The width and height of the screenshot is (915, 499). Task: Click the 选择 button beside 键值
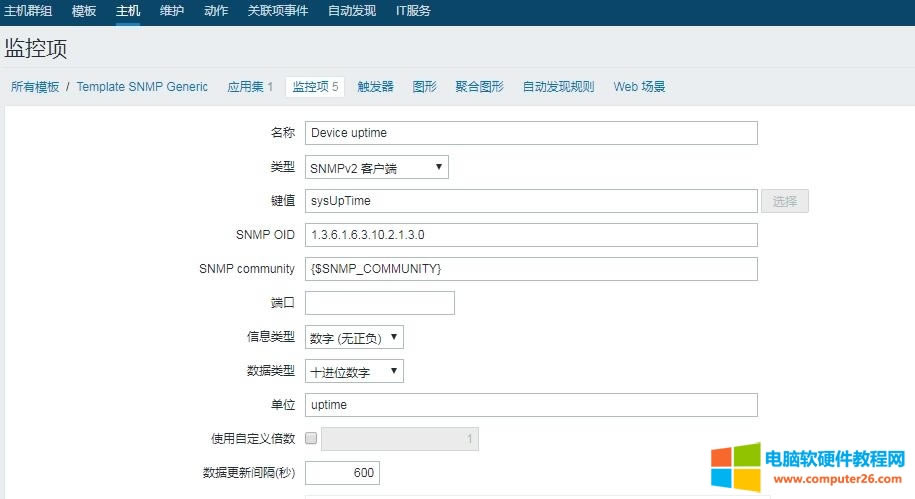[x=784, y=201]
